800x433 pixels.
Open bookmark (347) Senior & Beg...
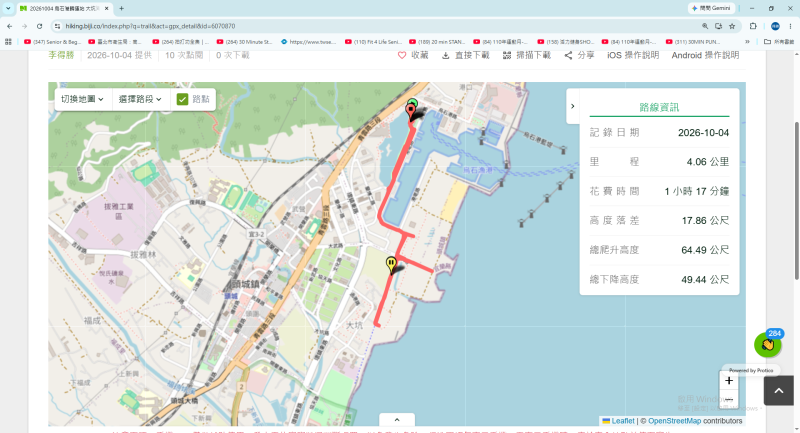(x=53, y=42)
